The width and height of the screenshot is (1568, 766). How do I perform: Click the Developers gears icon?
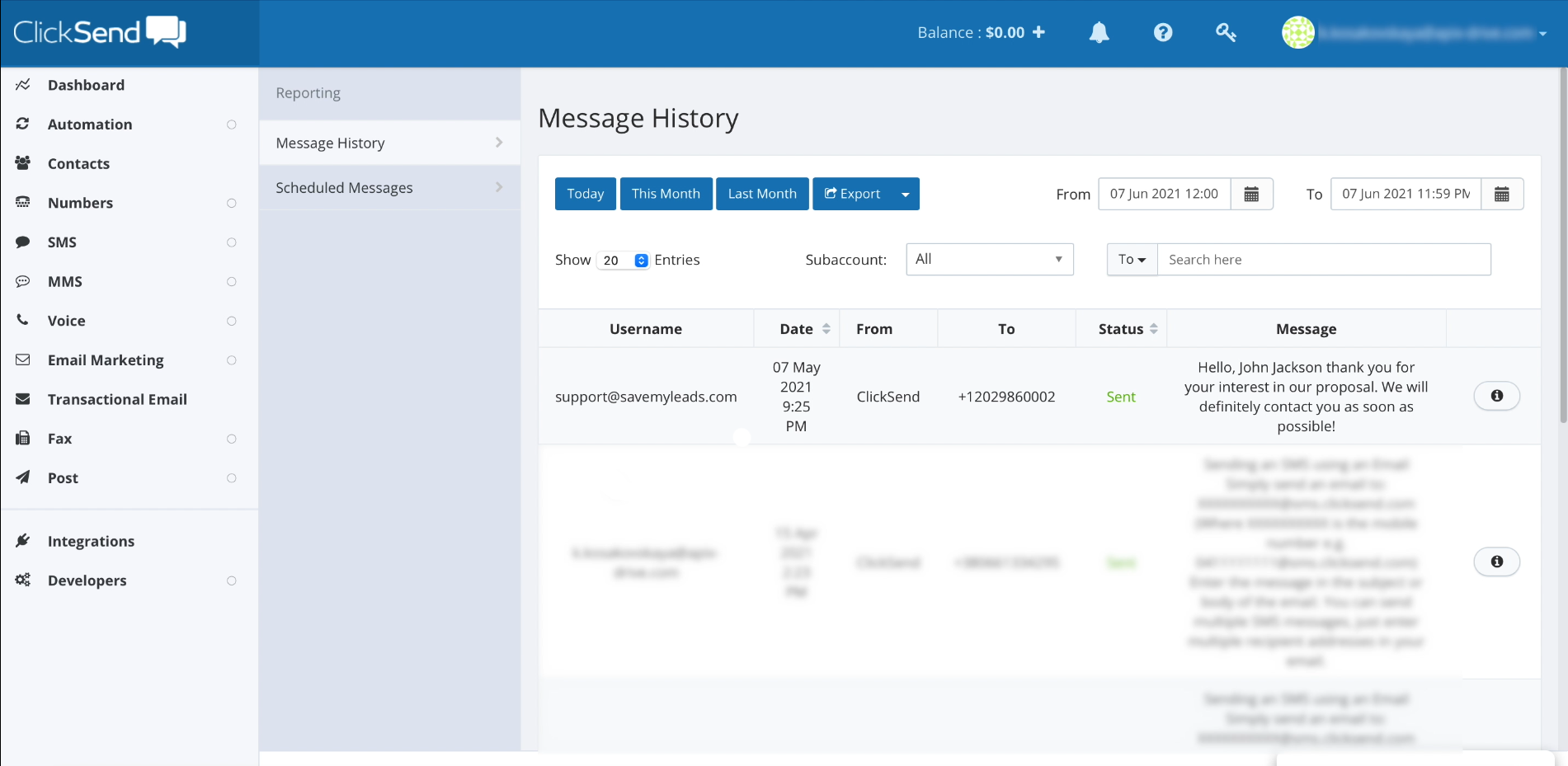(x=23, y=580)
